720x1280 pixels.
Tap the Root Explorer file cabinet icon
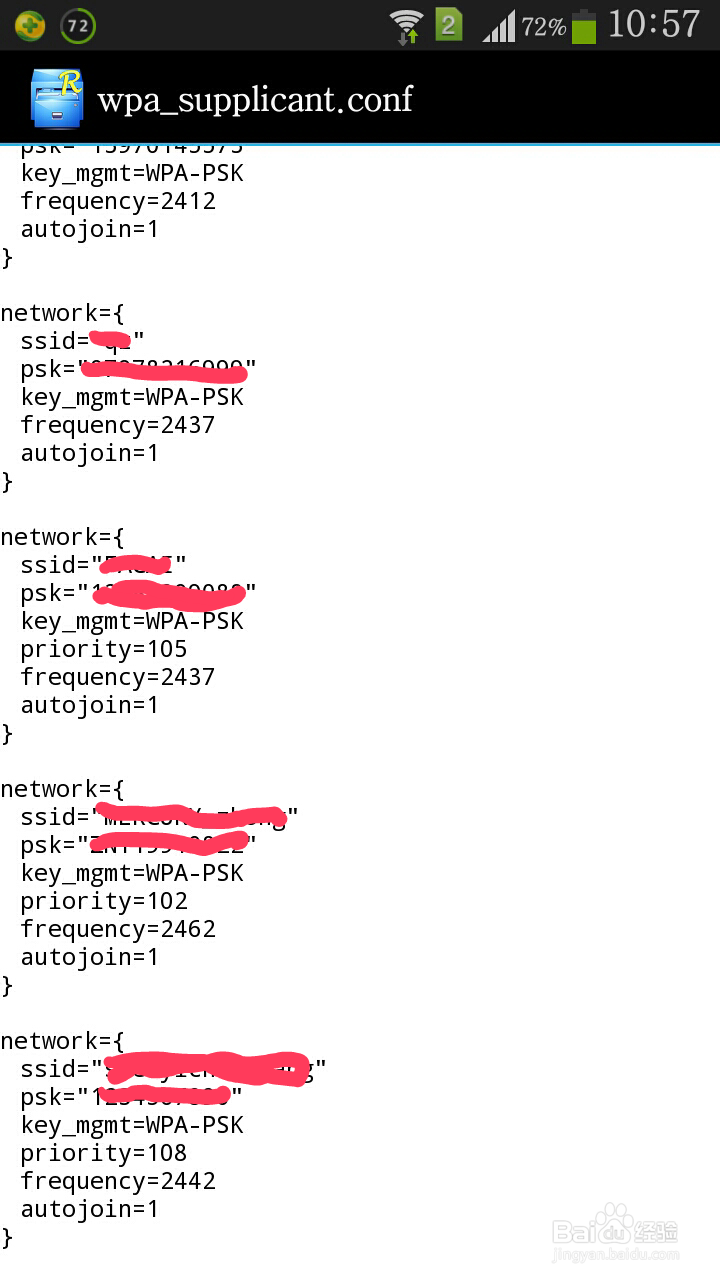coord(56,98)
